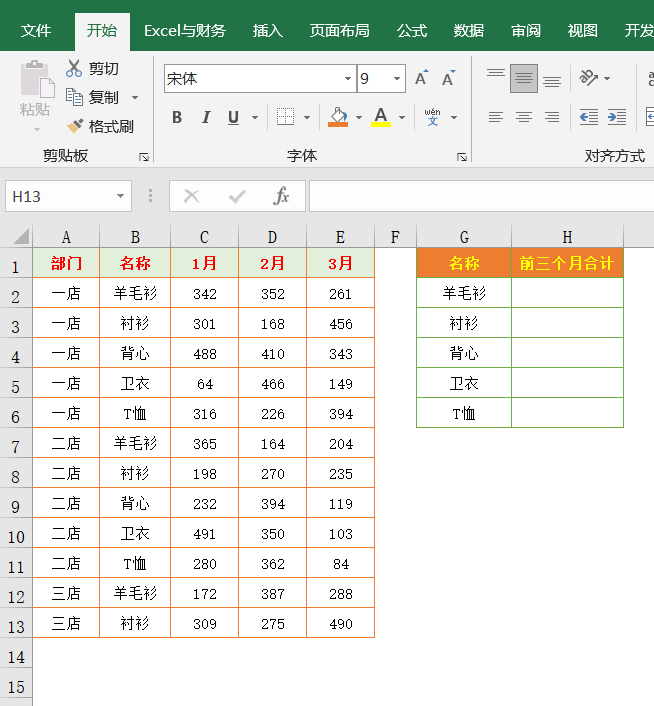Select cell H2 under 前三个月合计
Image resolution: width=654 pixels, height=706 pixels.
567,293
